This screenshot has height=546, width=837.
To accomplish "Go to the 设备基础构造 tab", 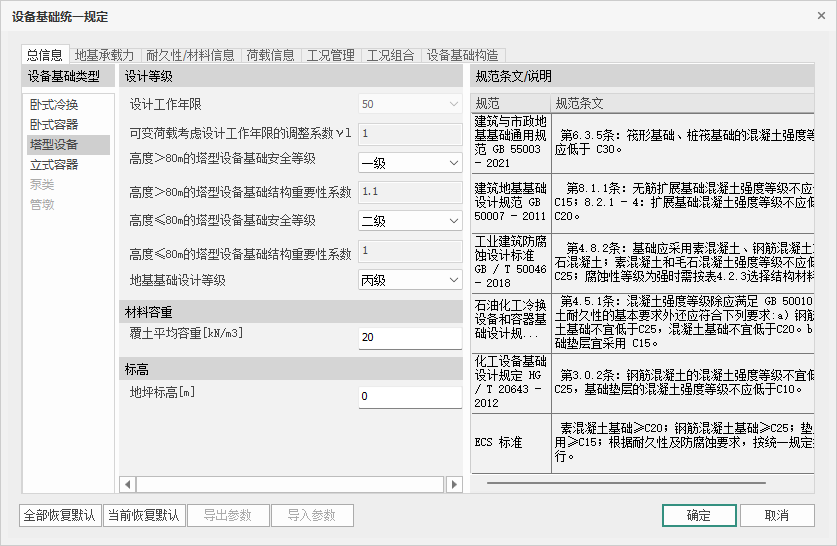I will point(462,55).
